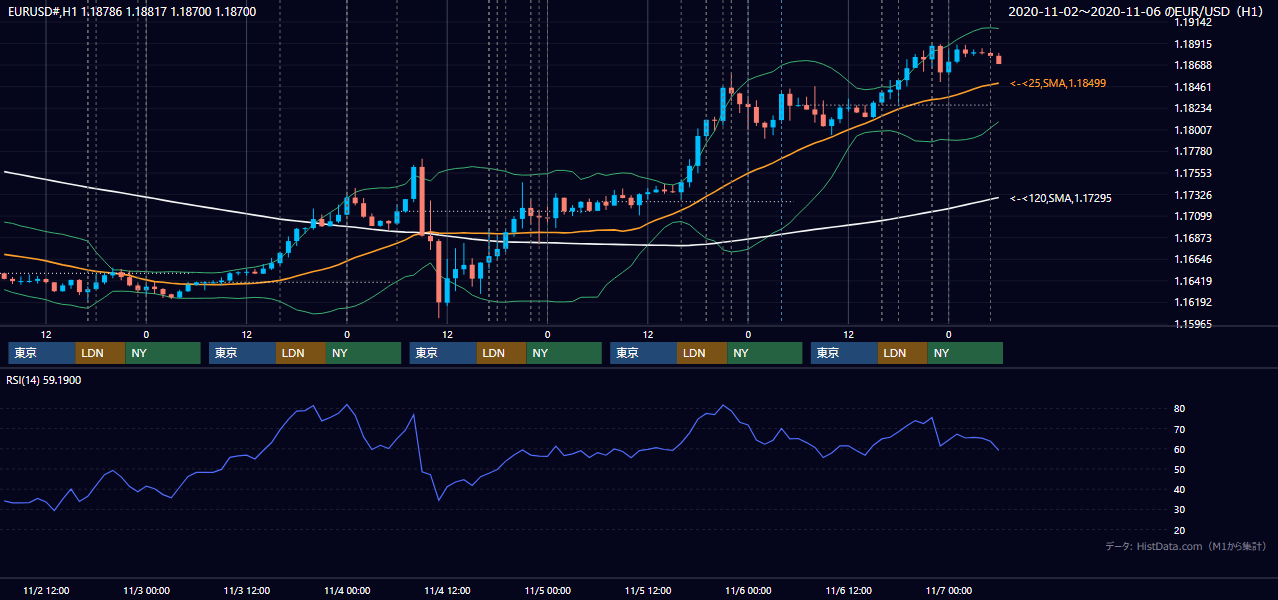Click price axis value 1.18234
Screen dimensions: 1278x600
[x=1193, y=108]
